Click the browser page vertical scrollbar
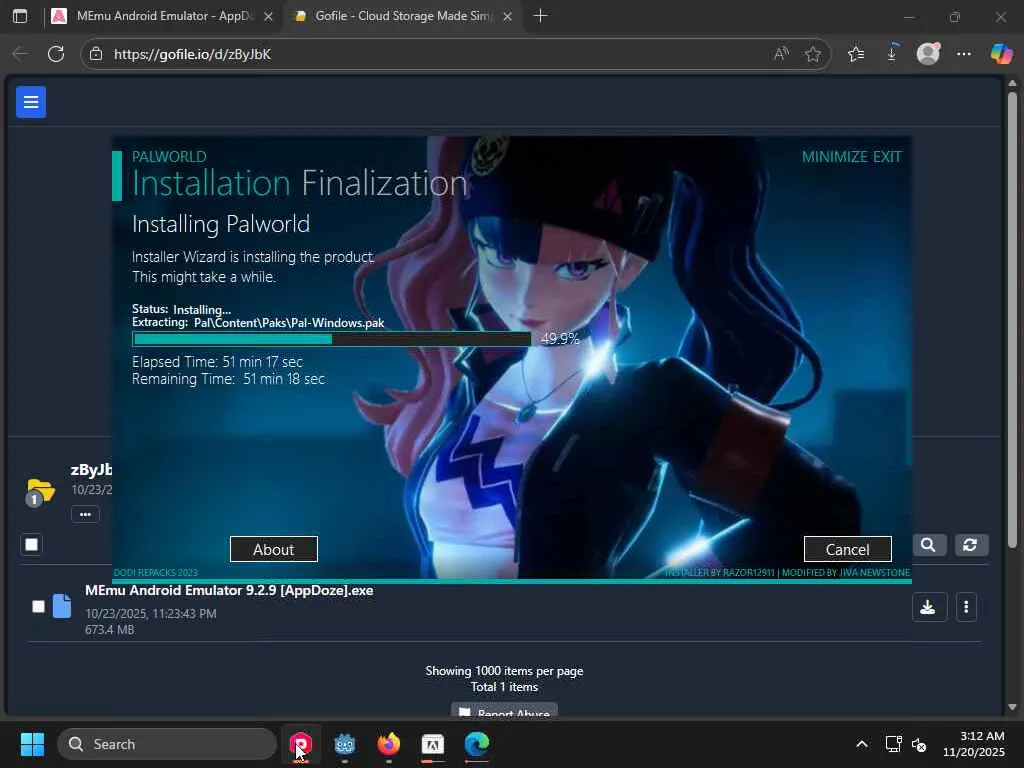 (x=1012, y=320)
